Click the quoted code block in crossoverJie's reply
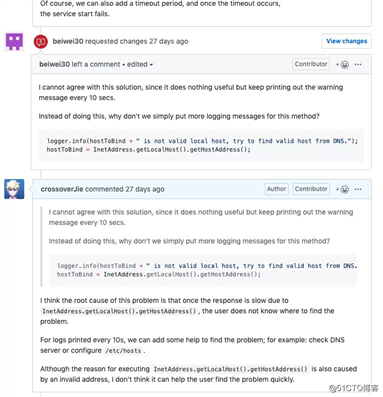 (x=203, y=270)
